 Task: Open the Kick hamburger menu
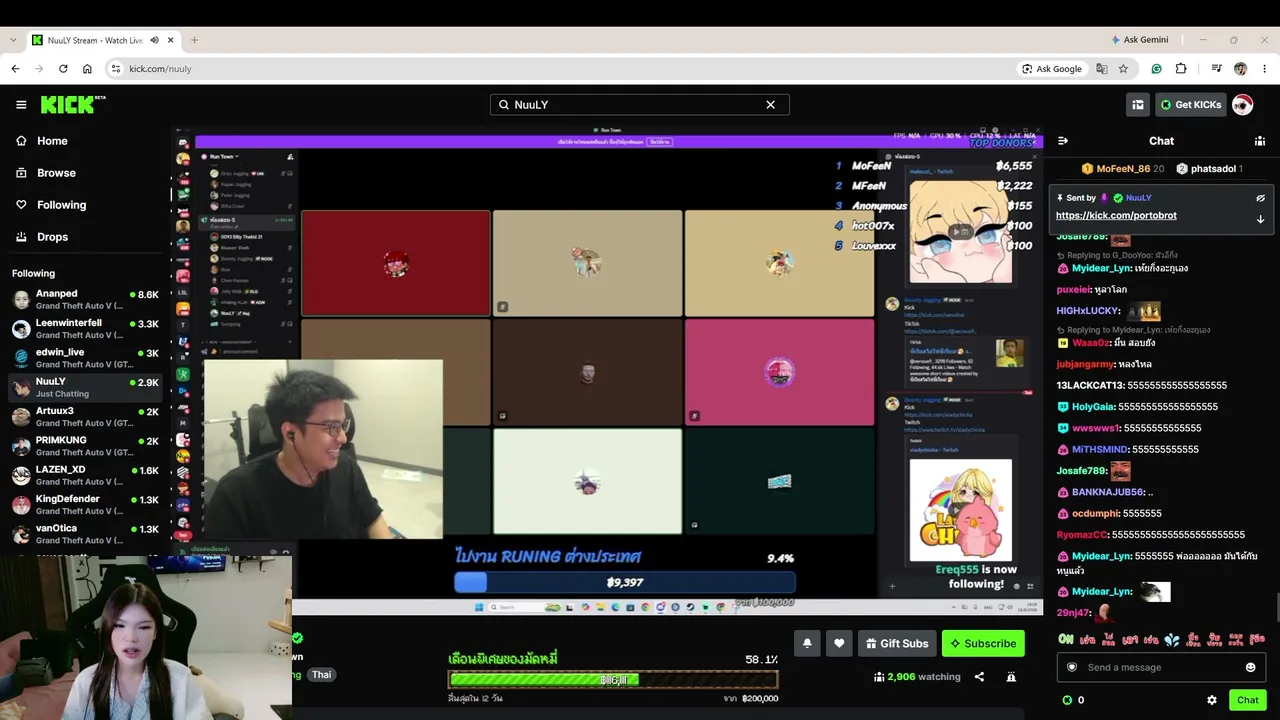(x=21, y=104)
